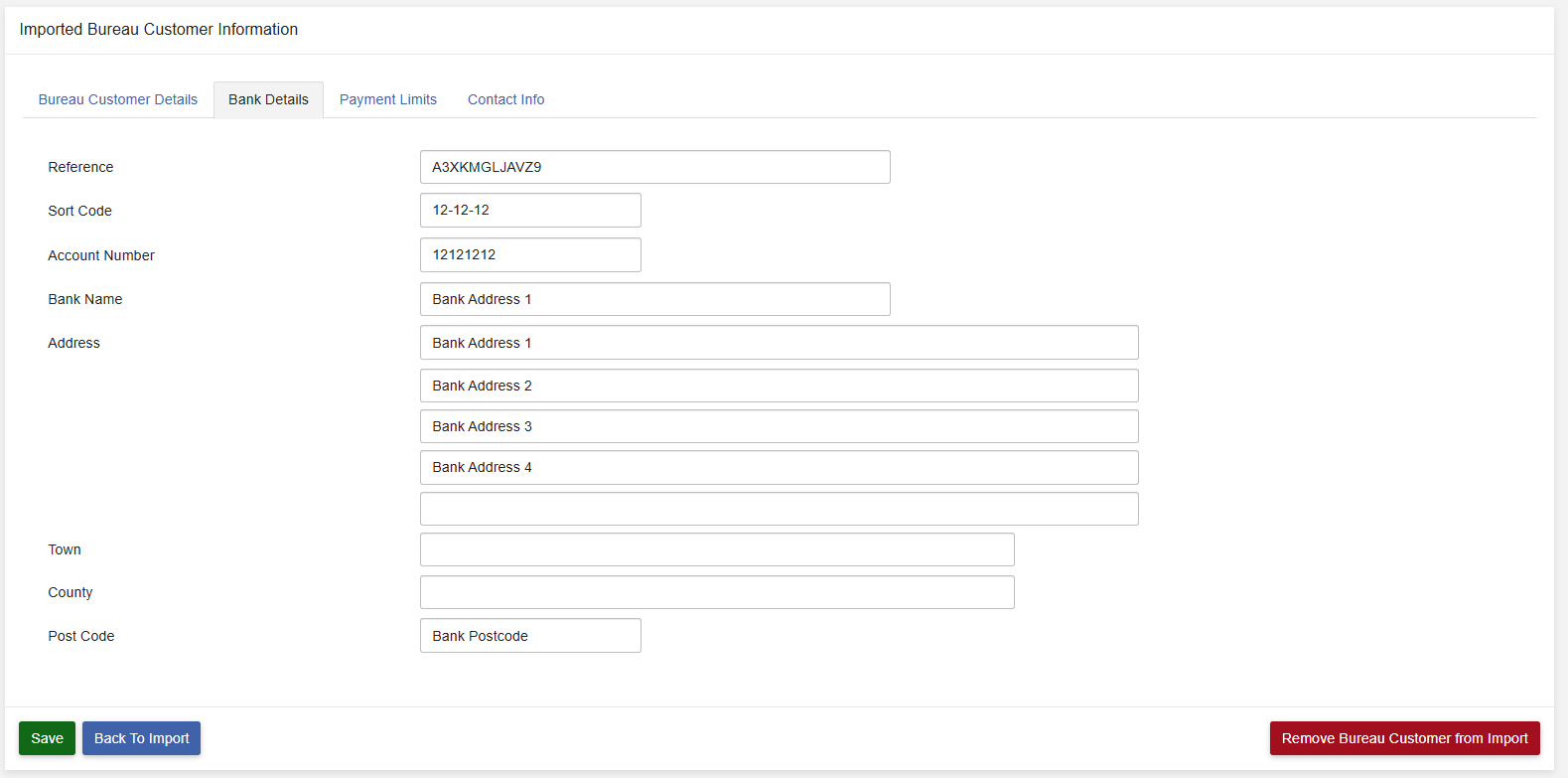Click the Post Code field
The width and height of the screenshot is (1568, 778).
[x=530, y=636]
